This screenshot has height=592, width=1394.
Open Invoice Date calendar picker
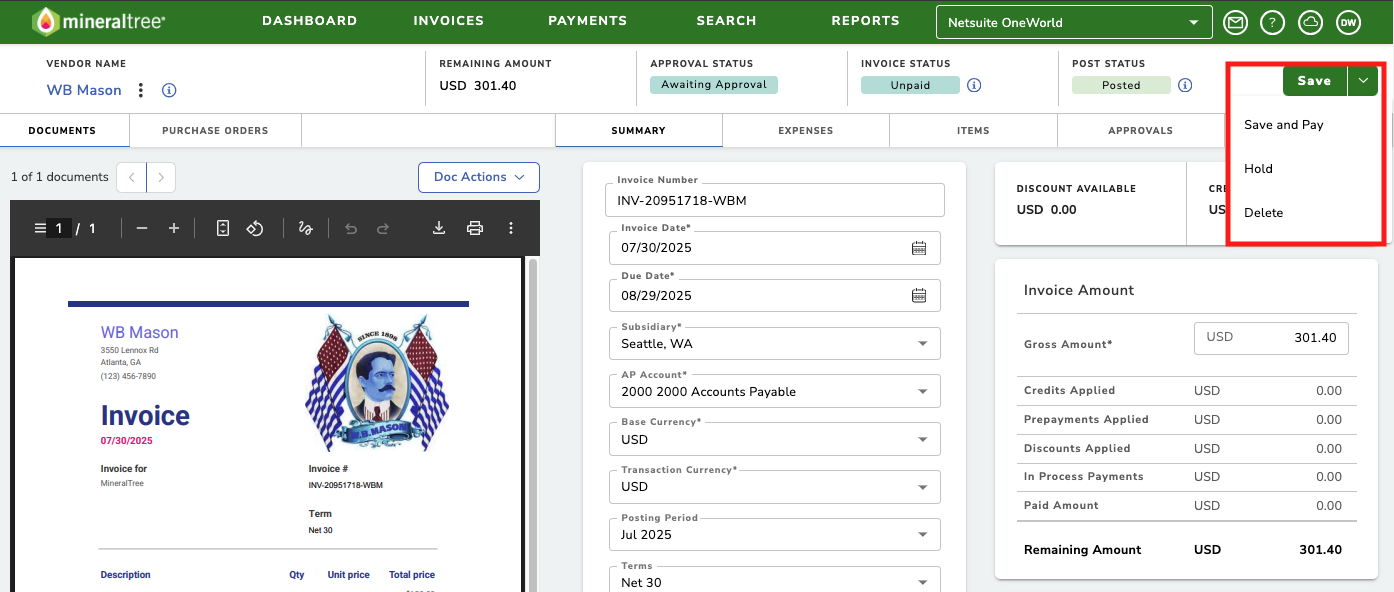pyautogui.click(x=919, y=248)
